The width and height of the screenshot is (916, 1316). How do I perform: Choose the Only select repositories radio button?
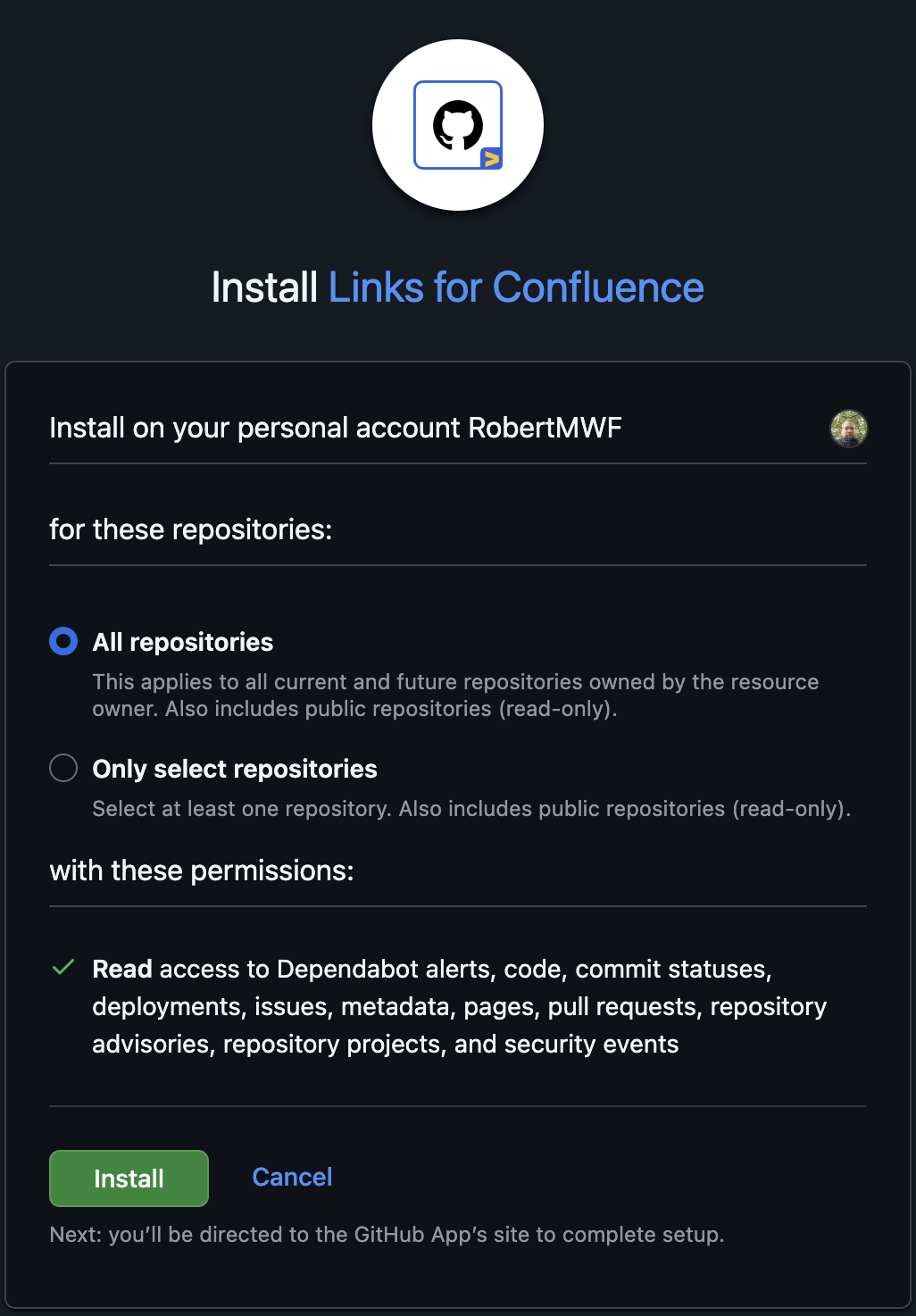(63, 768)
